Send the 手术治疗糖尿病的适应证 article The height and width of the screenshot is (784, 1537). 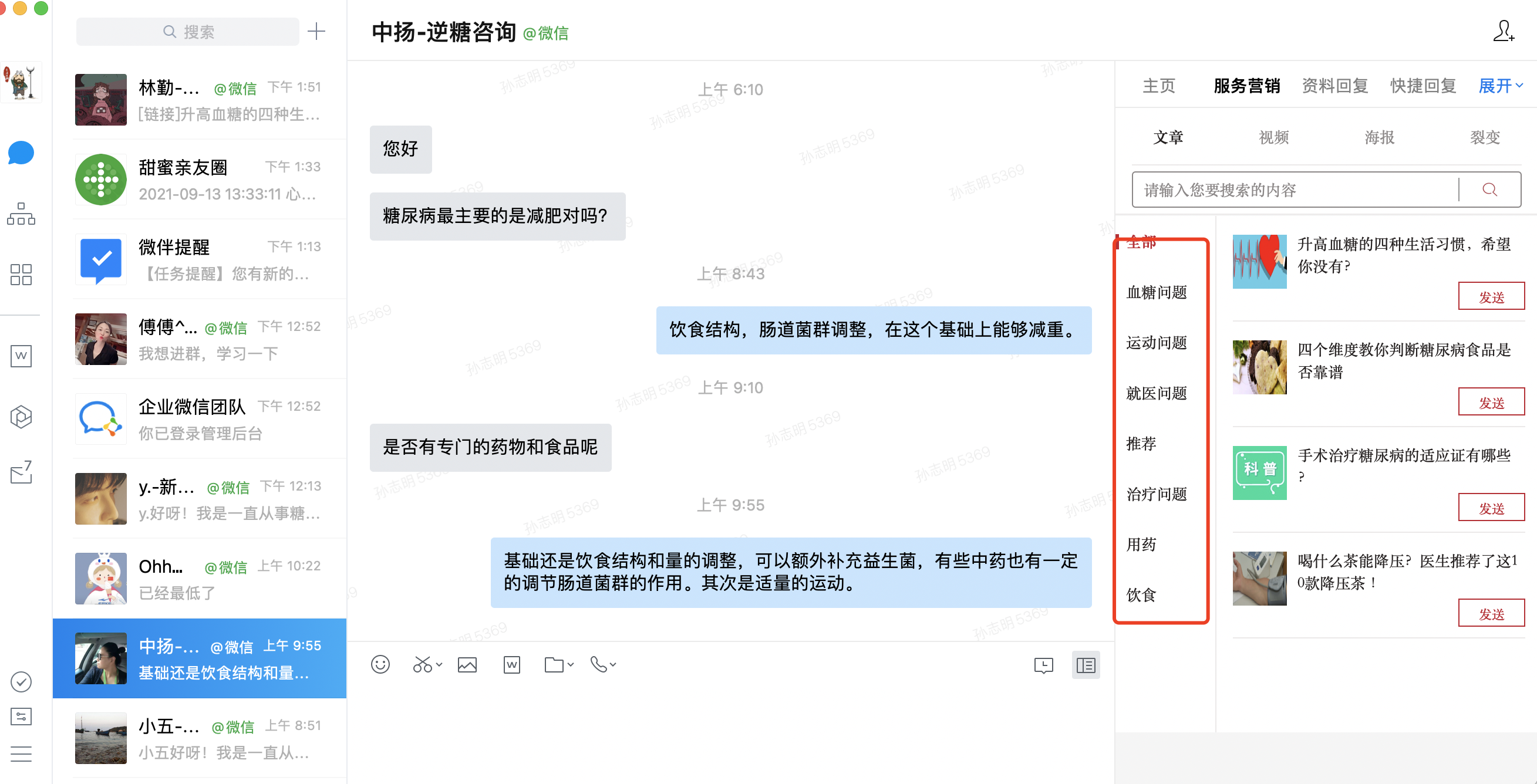(x=1491, y=508)
